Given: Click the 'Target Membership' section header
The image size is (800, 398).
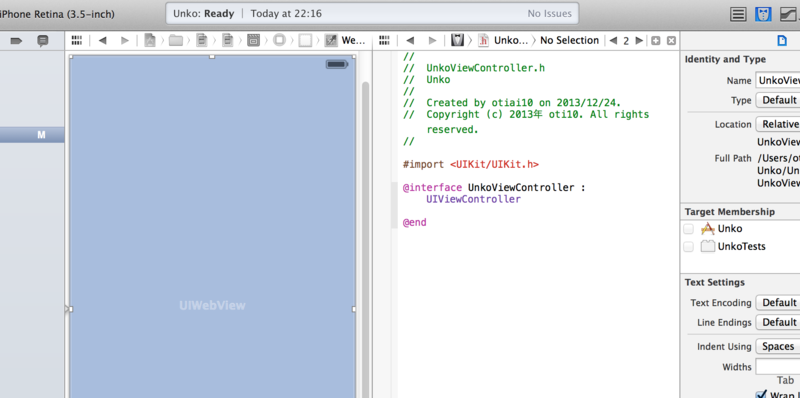Looking at the screenshot, I should point(730,212).
